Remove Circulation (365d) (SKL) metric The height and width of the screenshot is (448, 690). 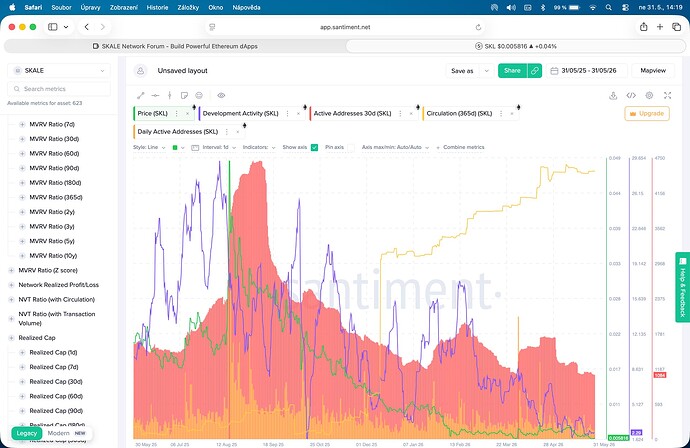(512, 114)
